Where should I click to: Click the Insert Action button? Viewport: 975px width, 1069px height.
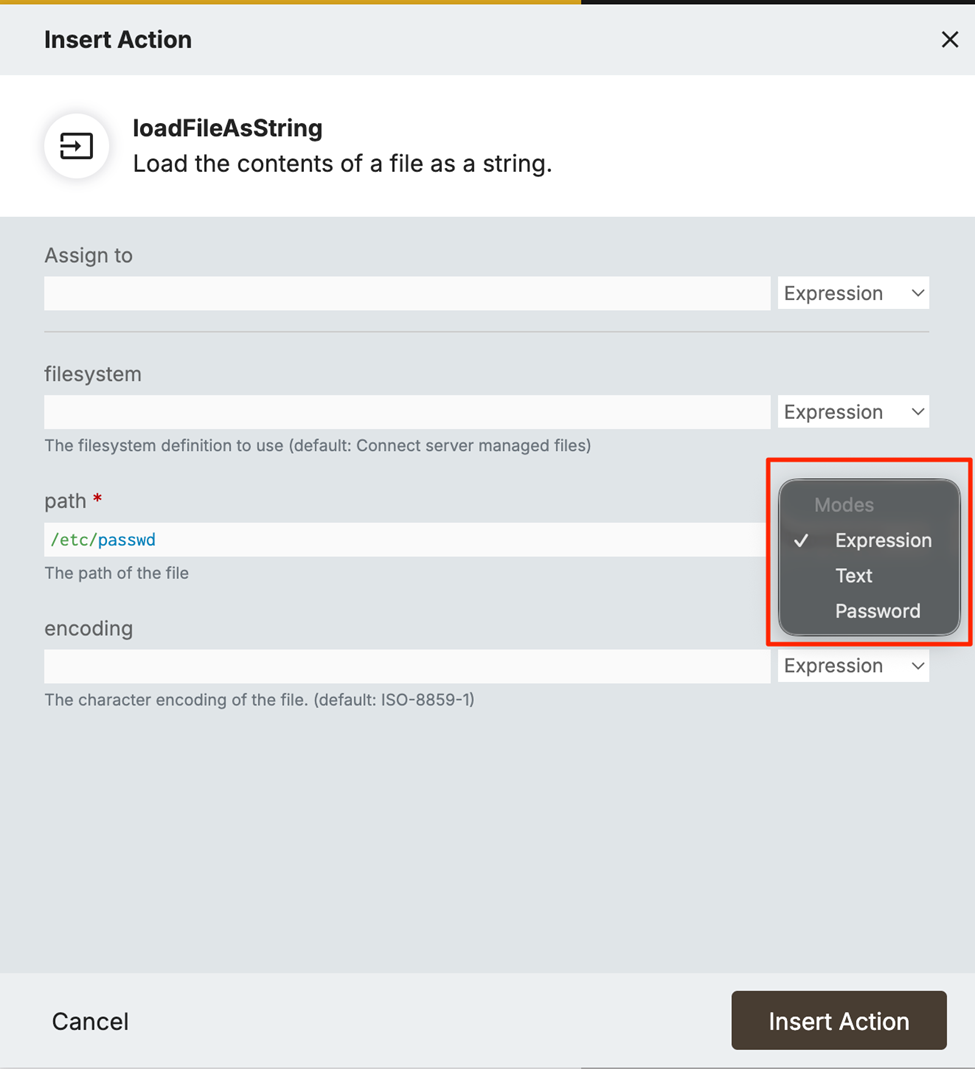pos(838,1021)
